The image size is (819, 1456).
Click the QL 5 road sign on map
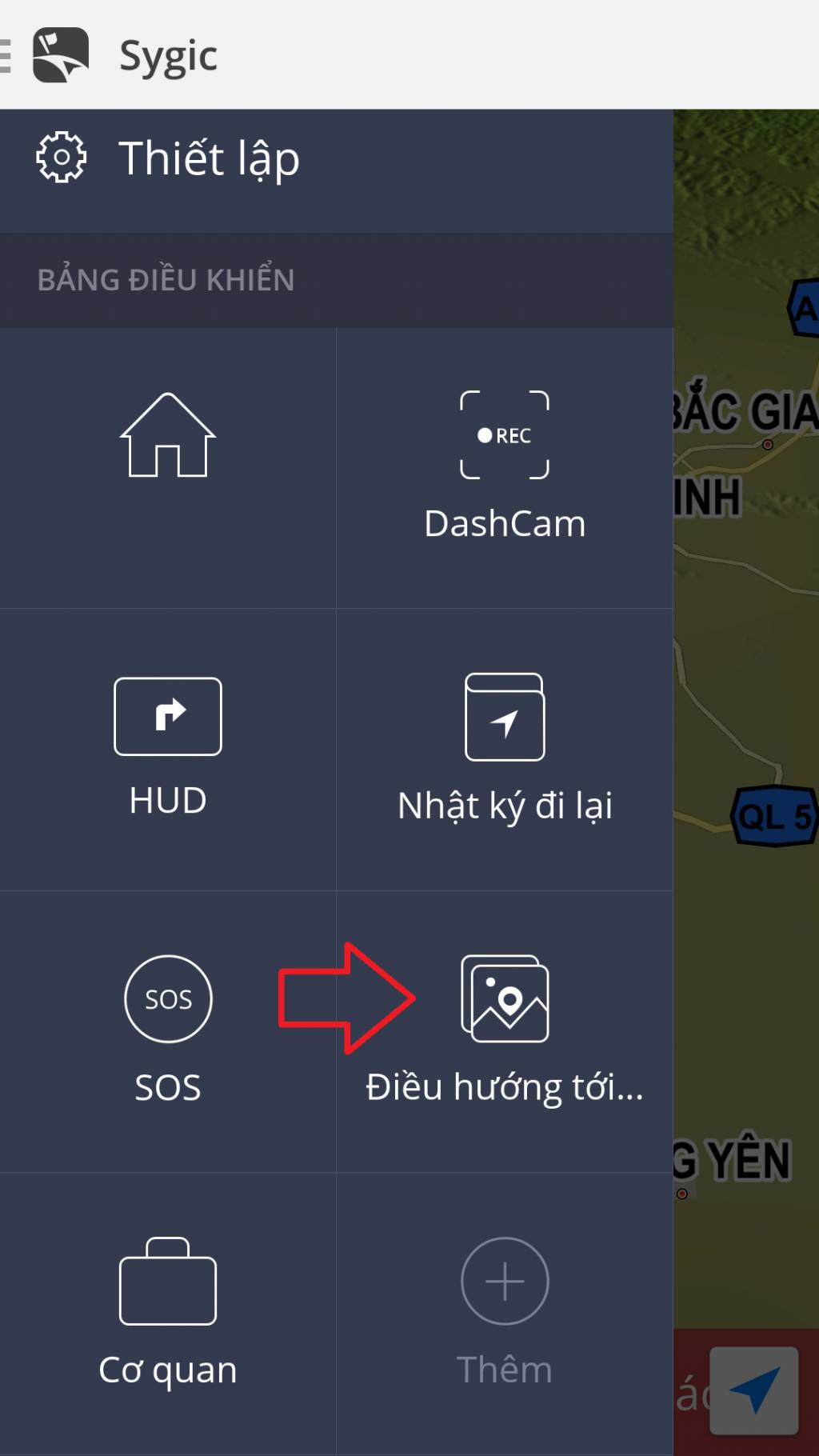click(x=774, y=817)
